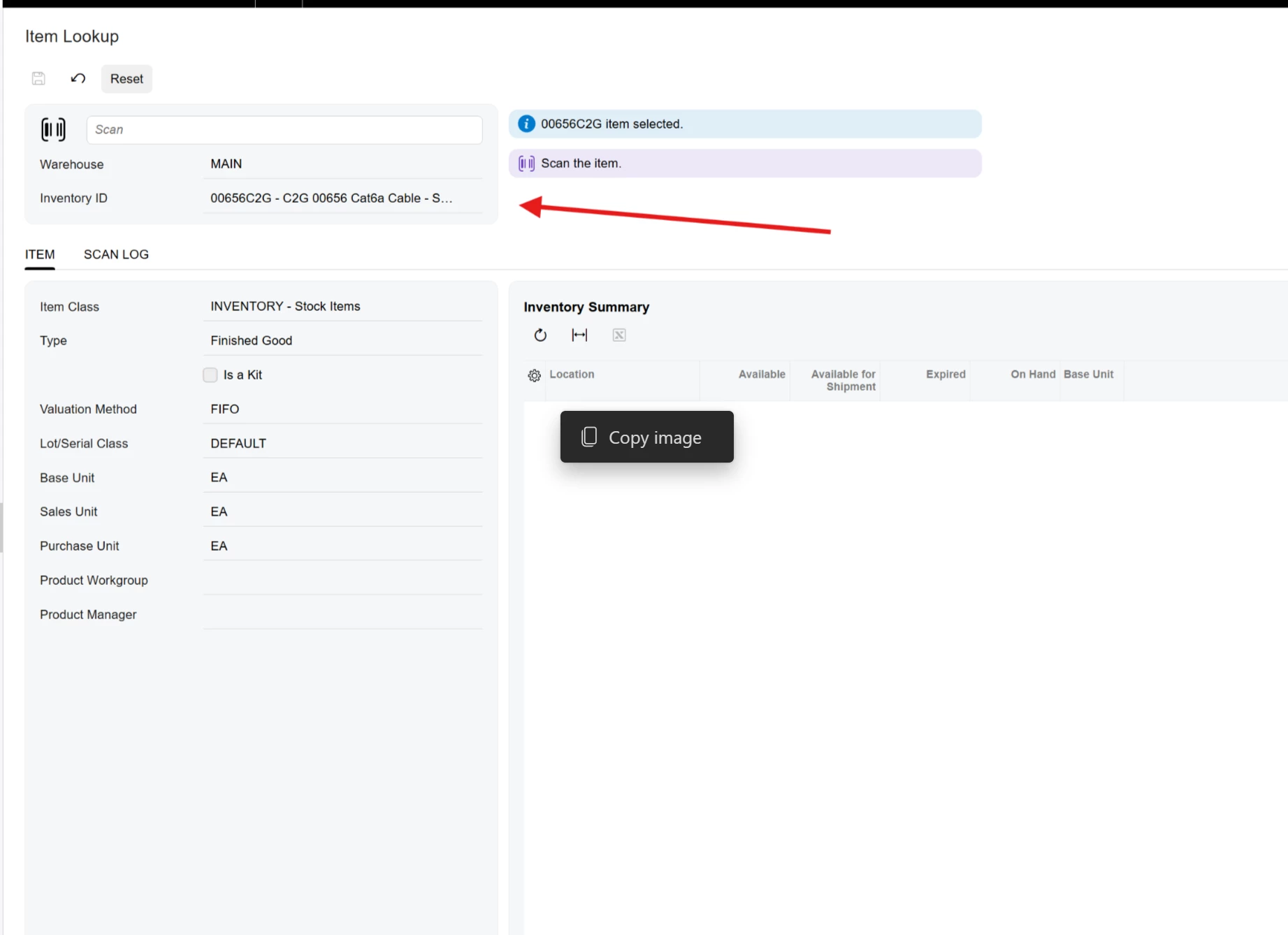Click the Product Workgroup field

pyautogui.click(x=342, y=581)
